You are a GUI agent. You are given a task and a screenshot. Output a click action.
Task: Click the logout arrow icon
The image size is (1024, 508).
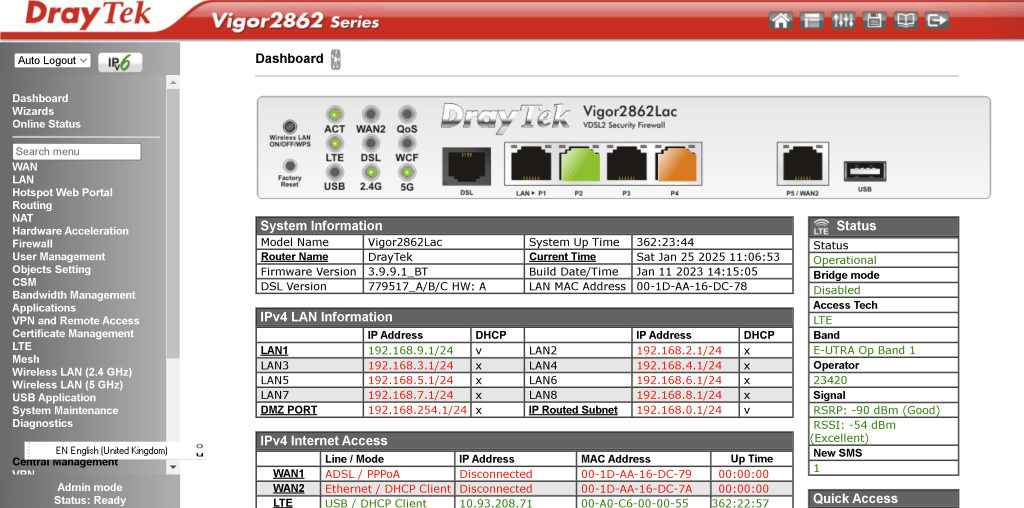(937, 20)
